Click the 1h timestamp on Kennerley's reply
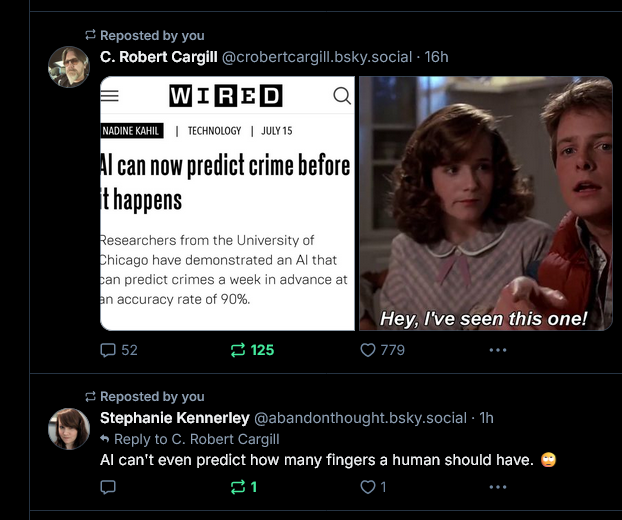 pyautogui.click(x=487, y=418)
